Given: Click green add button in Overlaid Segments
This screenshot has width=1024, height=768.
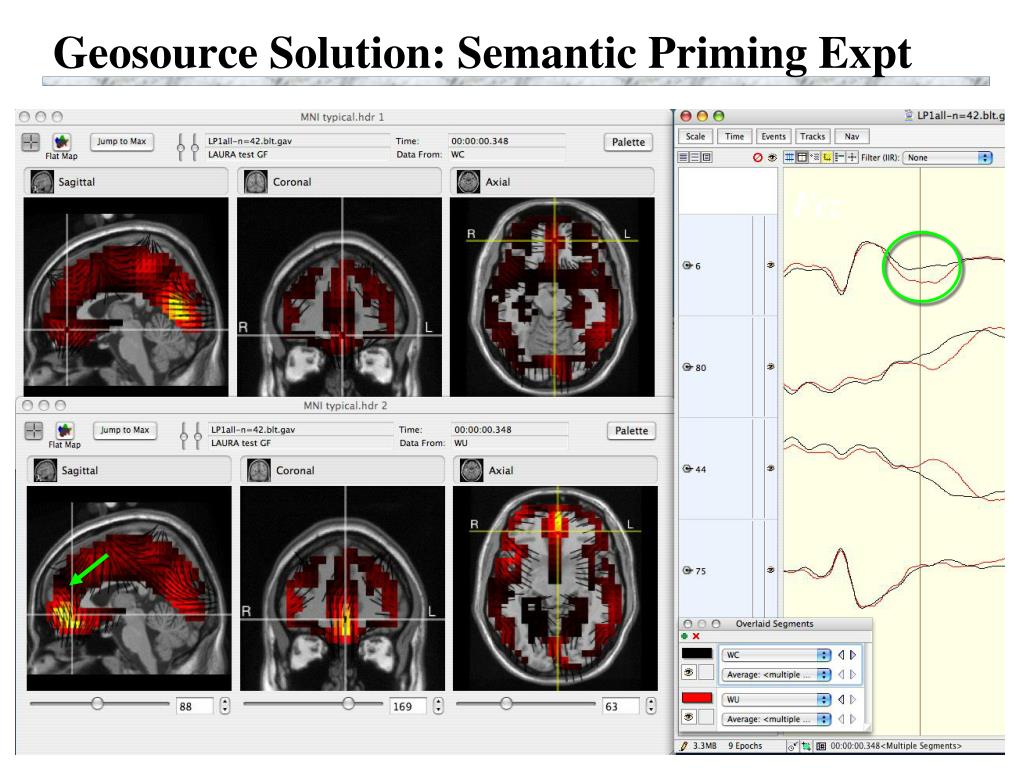Looking at the screenshot, I should pos(685,636).
